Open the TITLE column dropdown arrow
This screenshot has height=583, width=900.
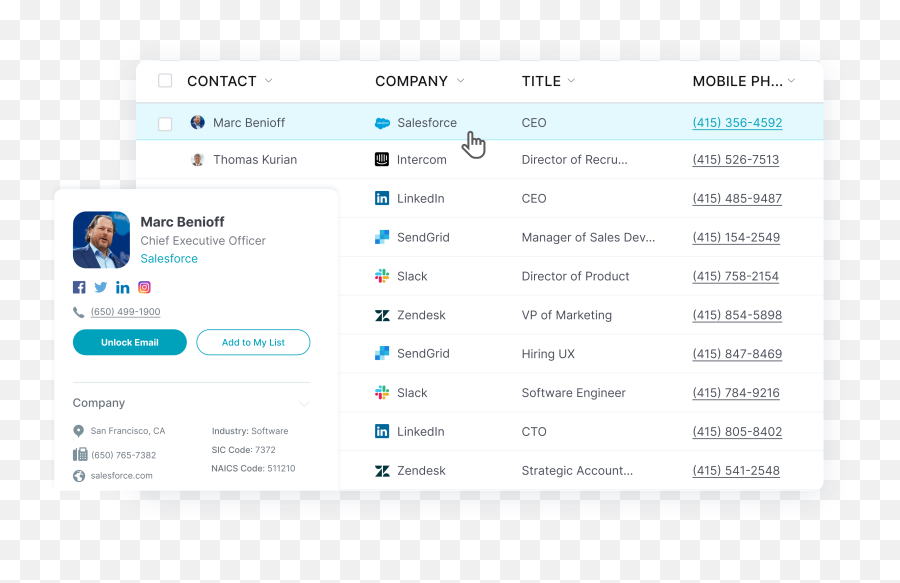(571, 80)
